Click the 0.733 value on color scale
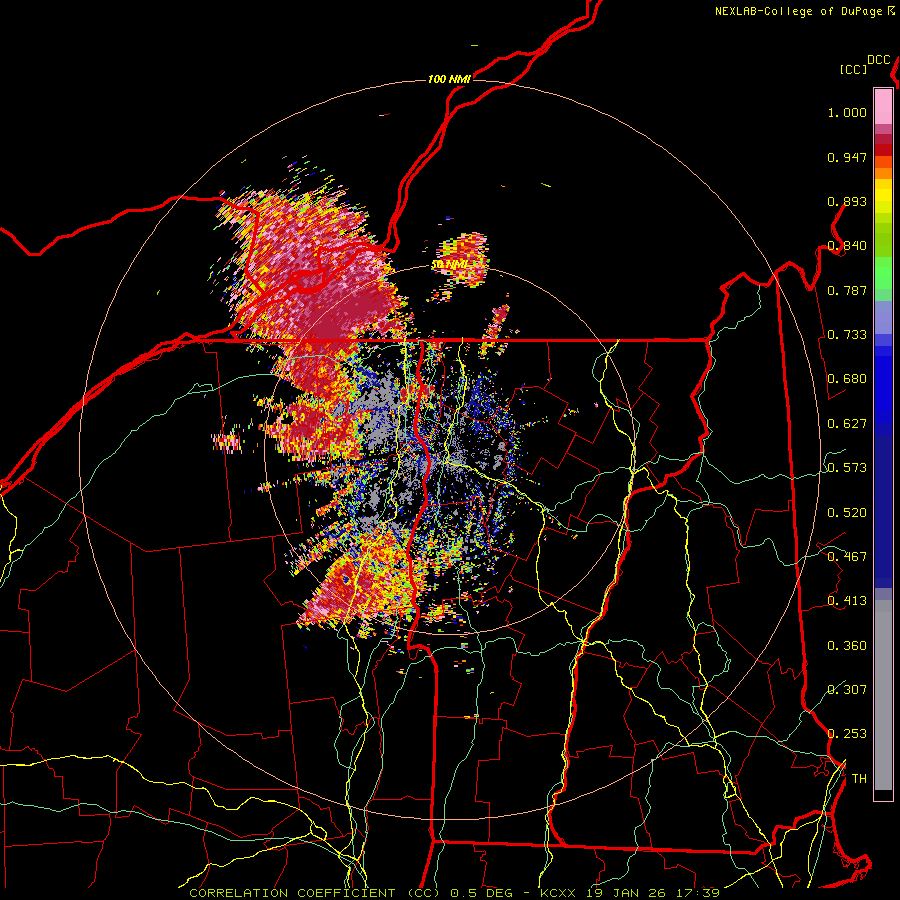The width and height of the screenshot is (900, 900). 847,335
